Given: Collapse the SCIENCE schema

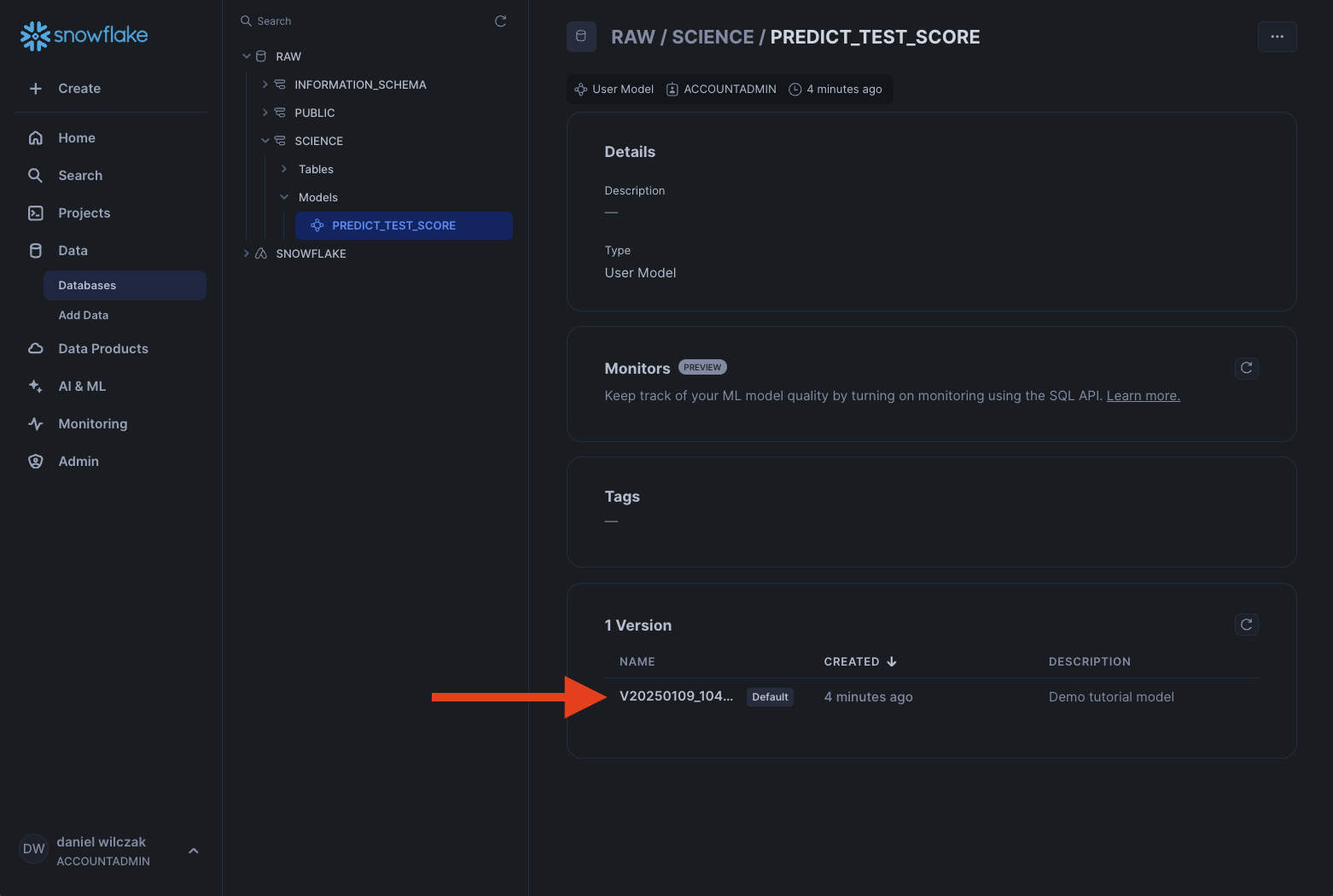Looking at the screenshot, I should pos(265,141).
